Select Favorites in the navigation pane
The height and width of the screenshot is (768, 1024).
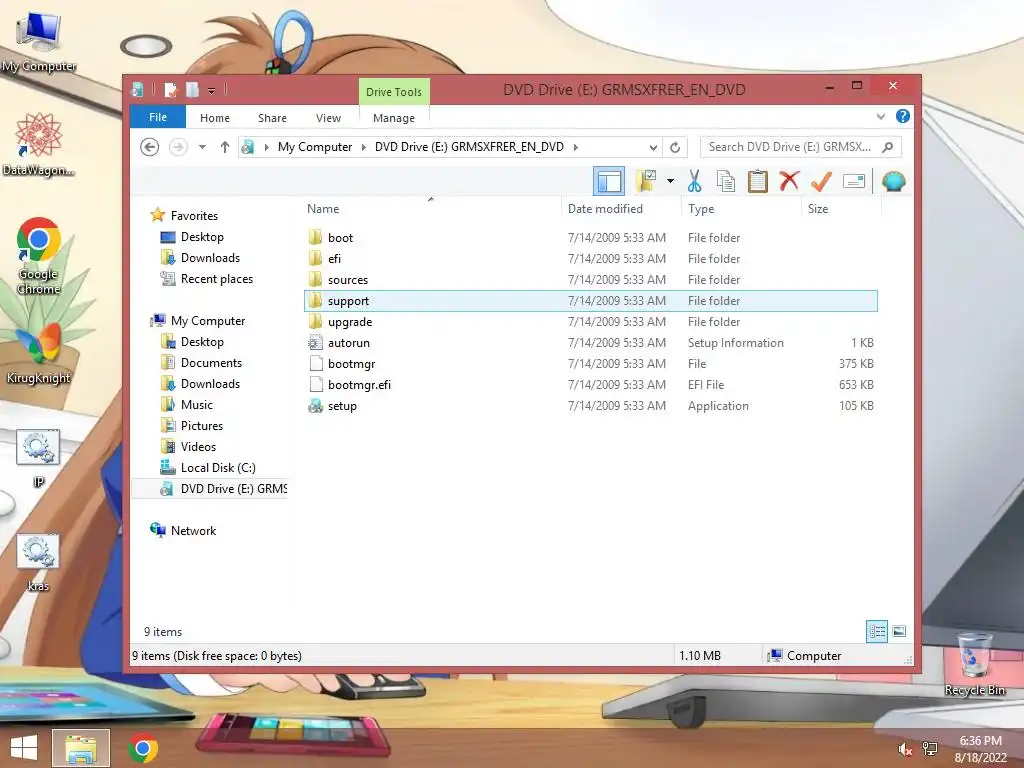click(194, 216)
